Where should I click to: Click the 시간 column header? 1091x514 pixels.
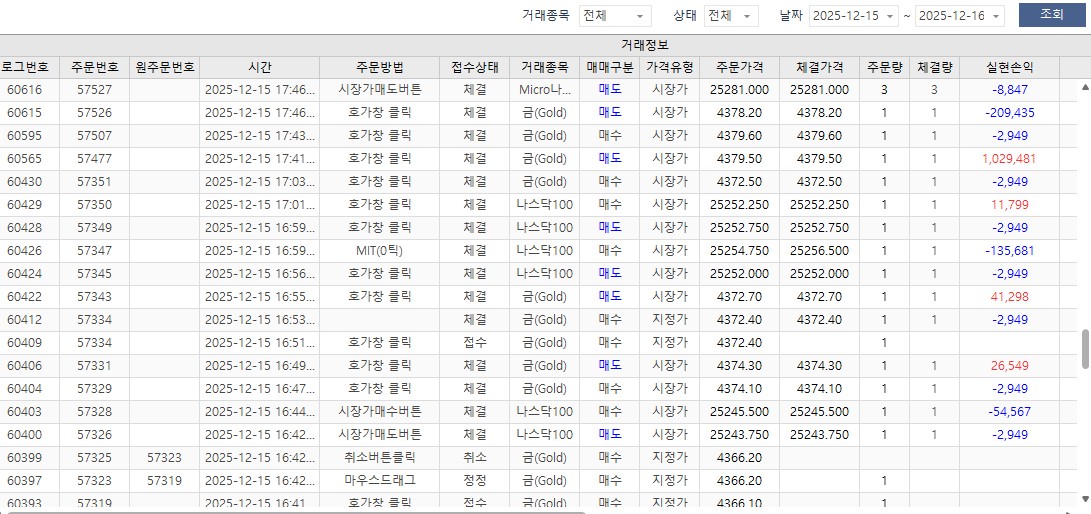coord(260,67)
